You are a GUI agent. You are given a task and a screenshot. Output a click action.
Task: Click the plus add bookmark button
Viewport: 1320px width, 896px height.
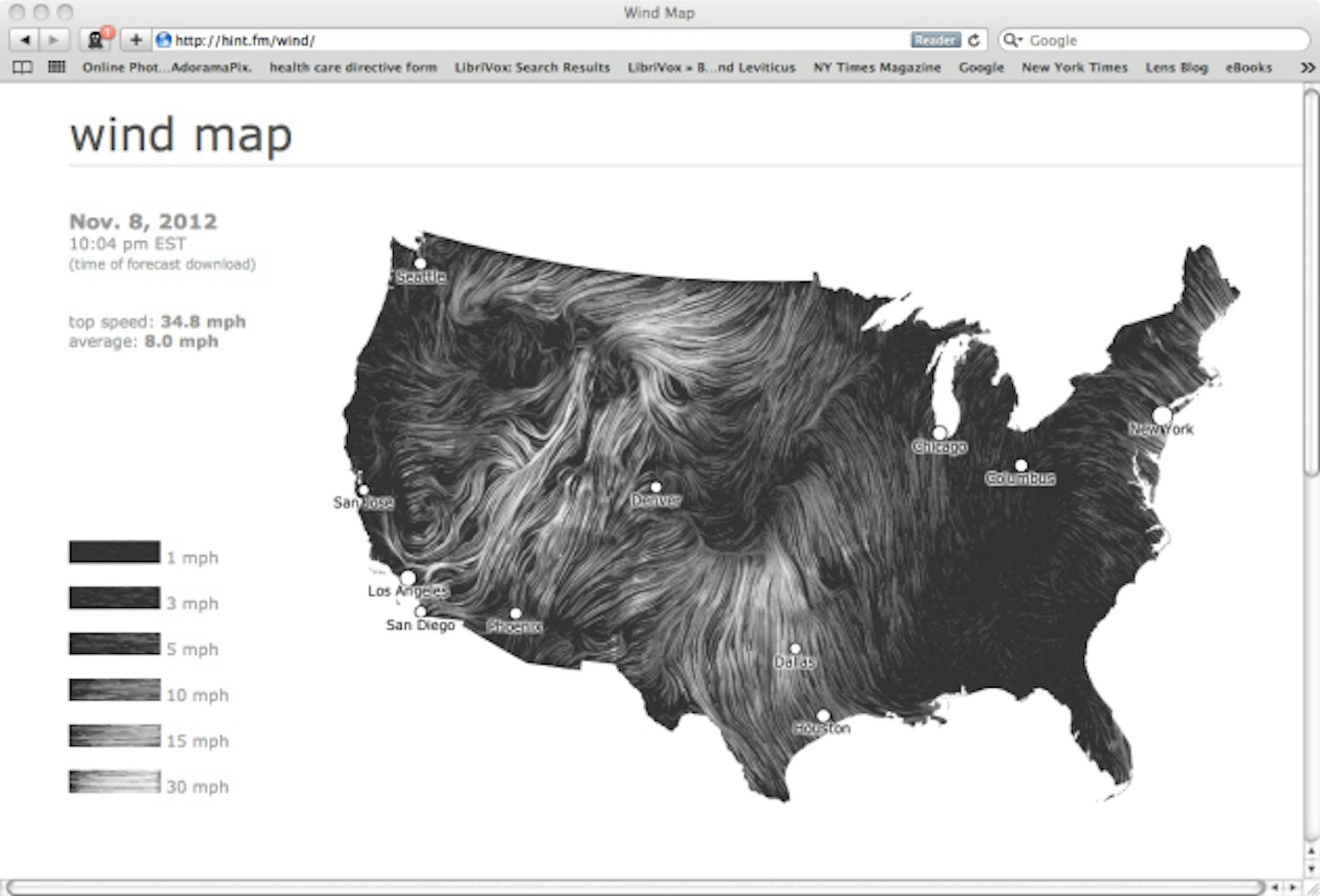(x=136, y=40)
